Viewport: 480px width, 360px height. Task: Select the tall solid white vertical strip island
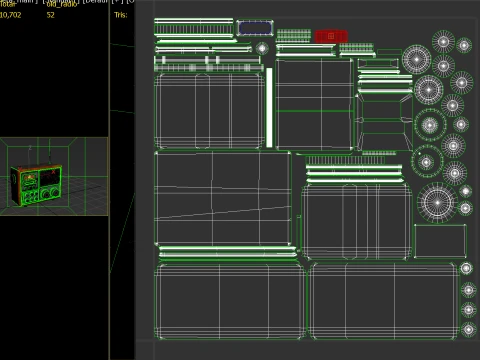(269, 107)
